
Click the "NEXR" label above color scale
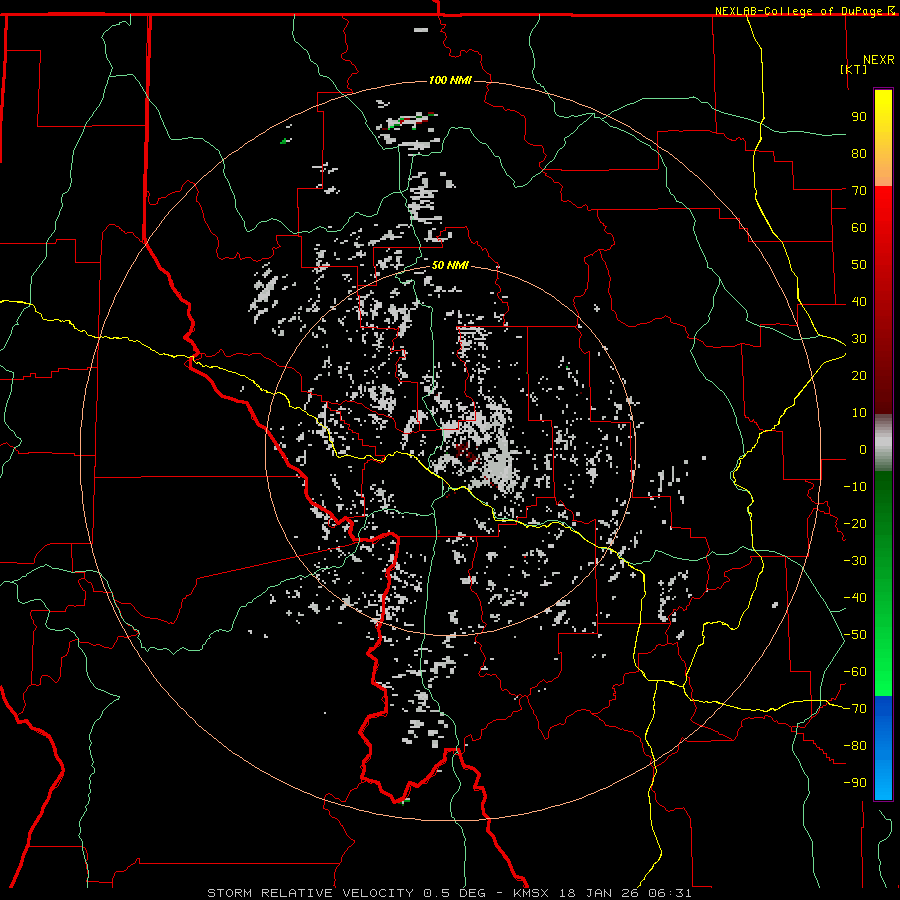pos(879,60)
